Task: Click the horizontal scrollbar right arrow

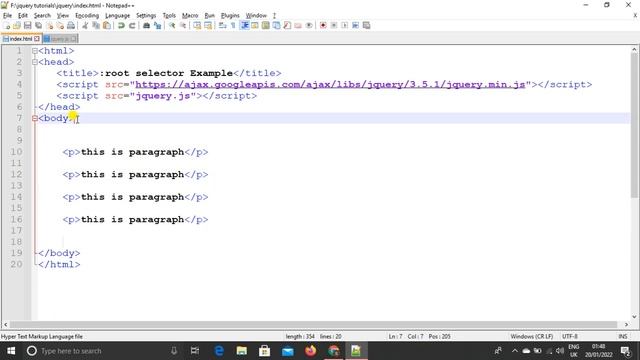Action: (x=627, y=324)
